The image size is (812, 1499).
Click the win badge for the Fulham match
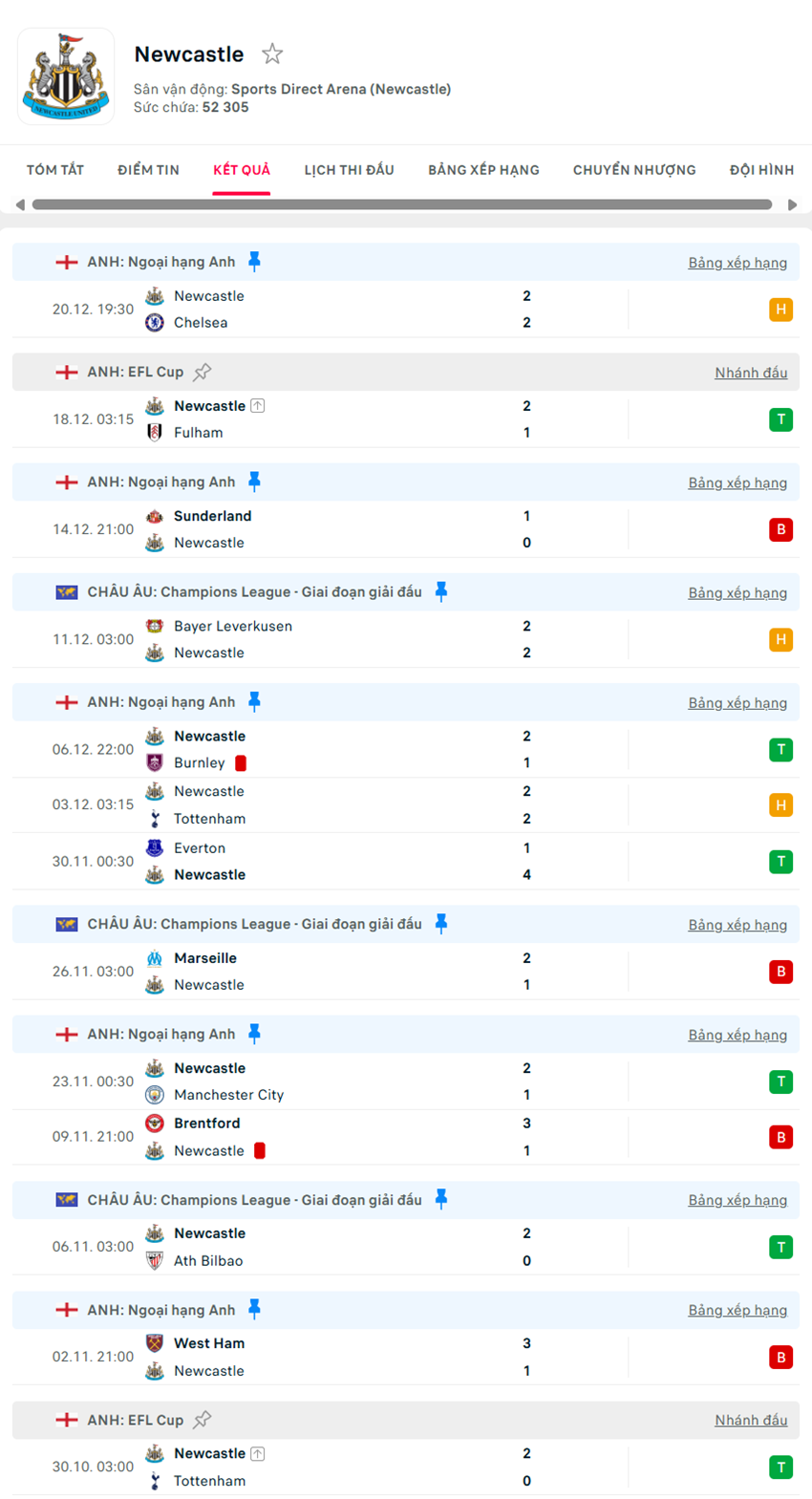coord(780,419)
